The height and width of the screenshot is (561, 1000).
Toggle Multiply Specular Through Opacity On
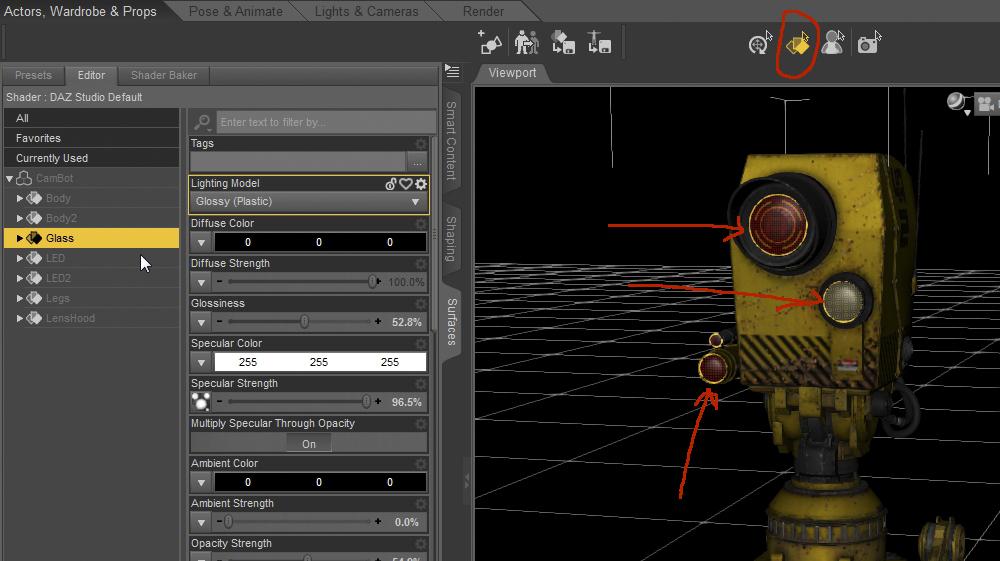tap(309, 444)
